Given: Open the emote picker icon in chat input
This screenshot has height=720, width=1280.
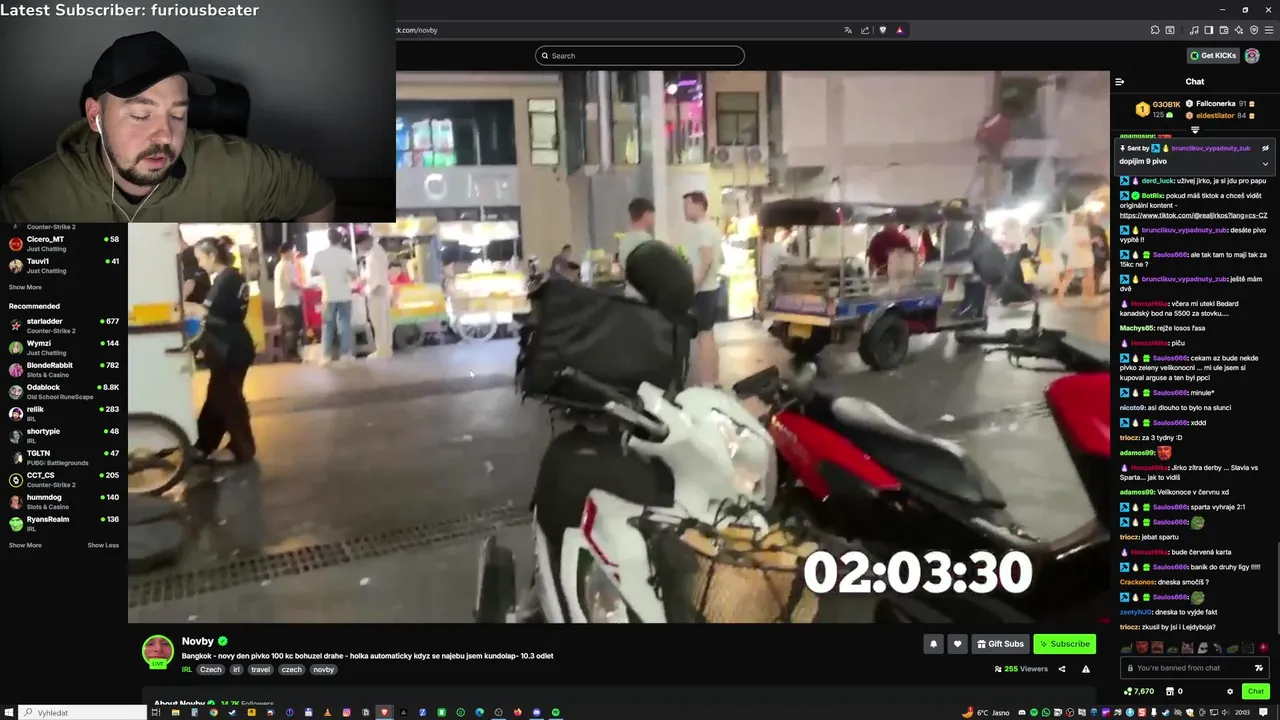Looking at the screenshot, I should click(1259, 668).
